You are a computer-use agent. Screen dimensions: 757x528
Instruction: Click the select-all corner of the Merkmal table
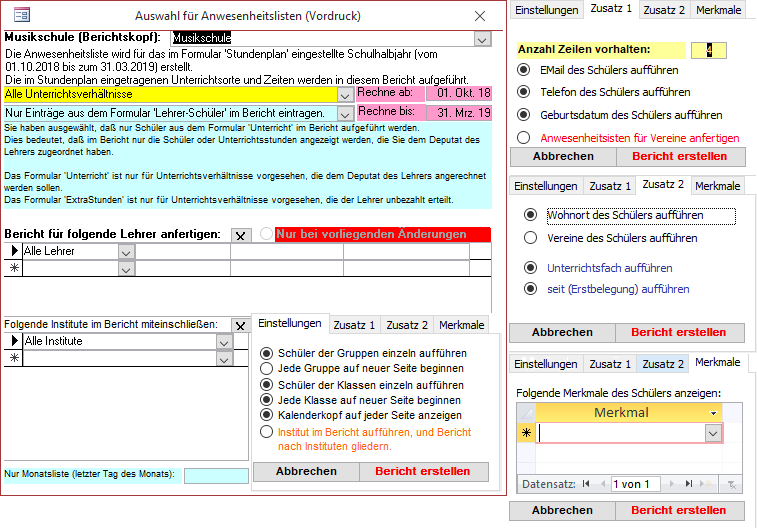point(525,413)
